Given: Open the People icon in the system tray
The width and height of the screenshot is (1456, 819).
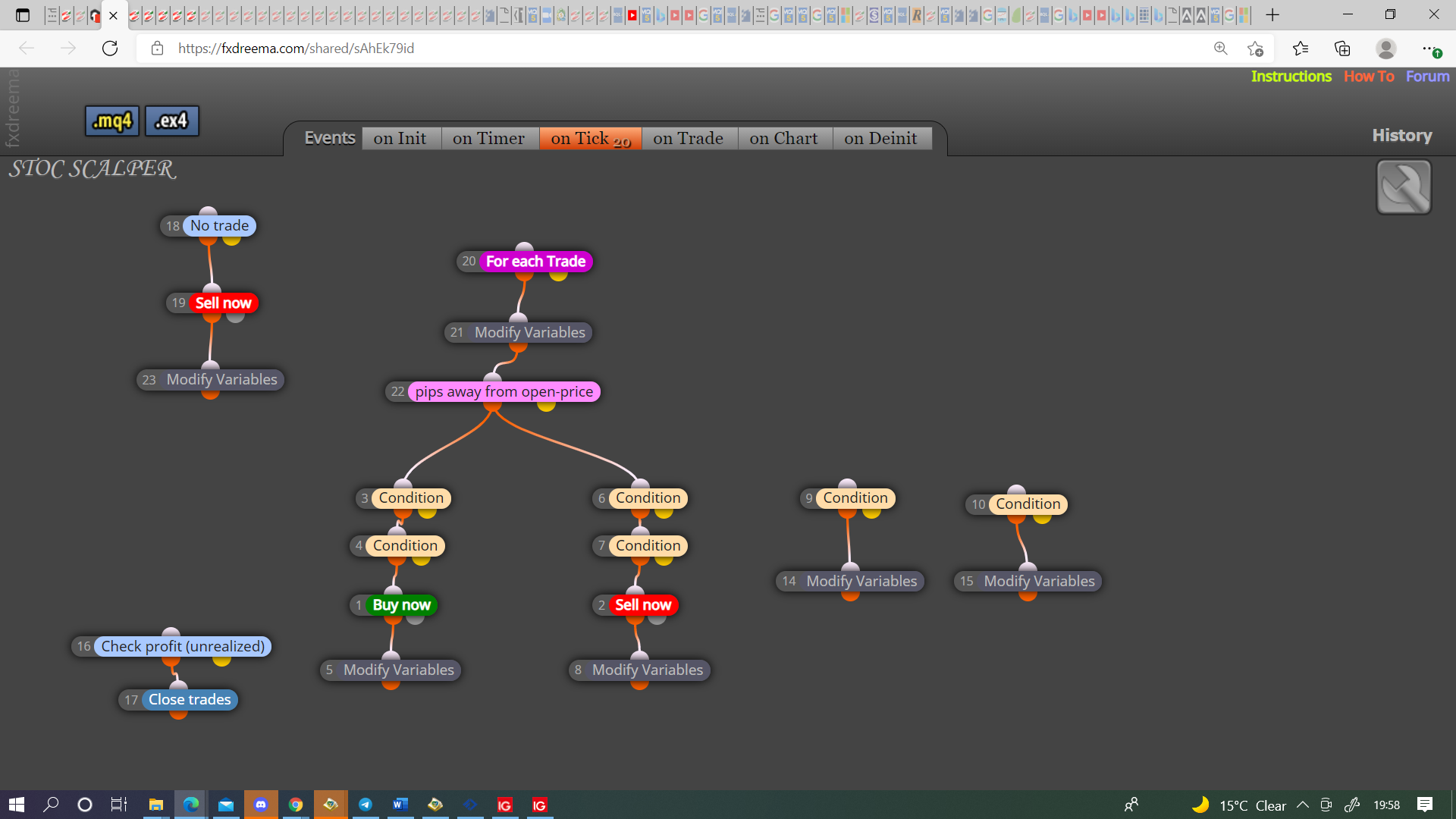Looking at the screenshot, I should [x=1131, y=805].
